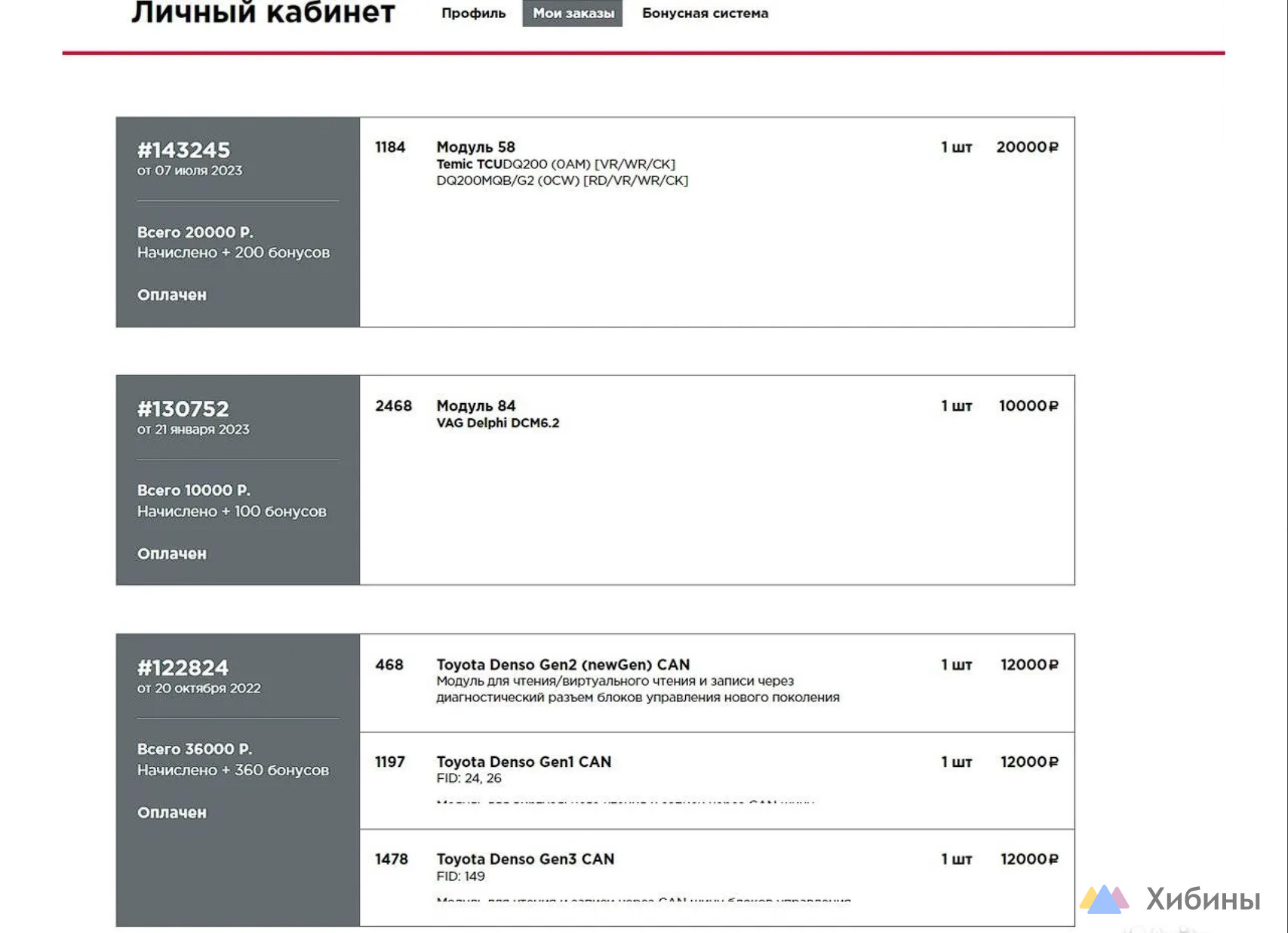Open product Модуль 84
The image size is (1288, 933).
pyautogui.click(x=475, y=406)
